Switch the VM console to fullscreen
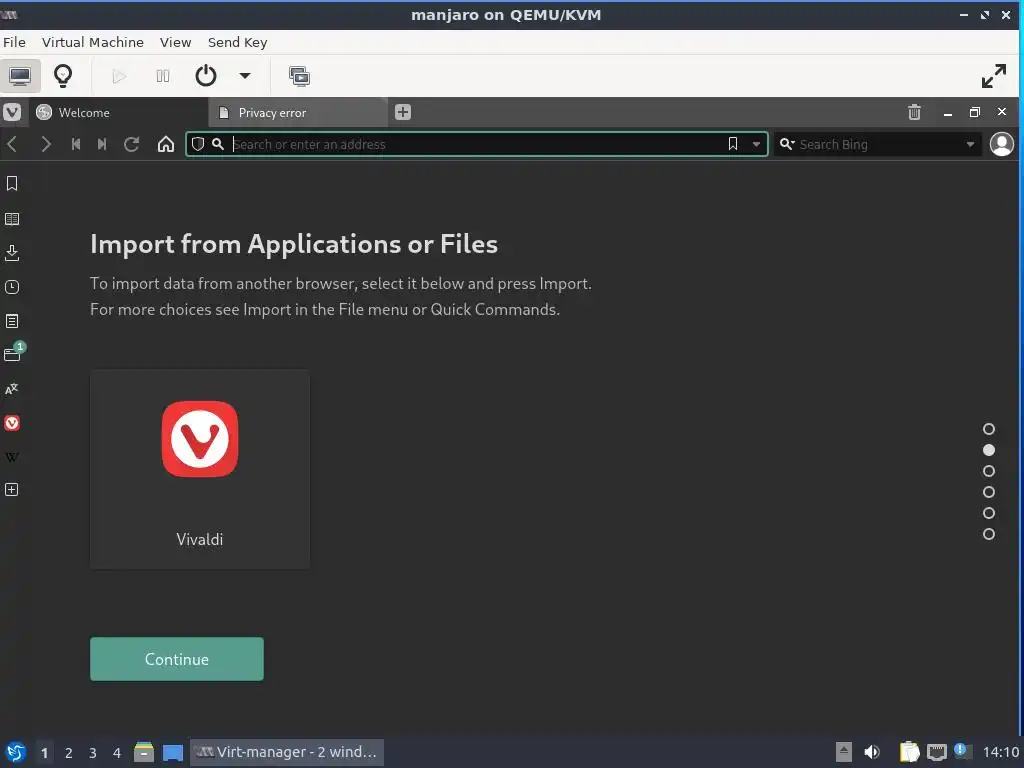 pos(994,76)
